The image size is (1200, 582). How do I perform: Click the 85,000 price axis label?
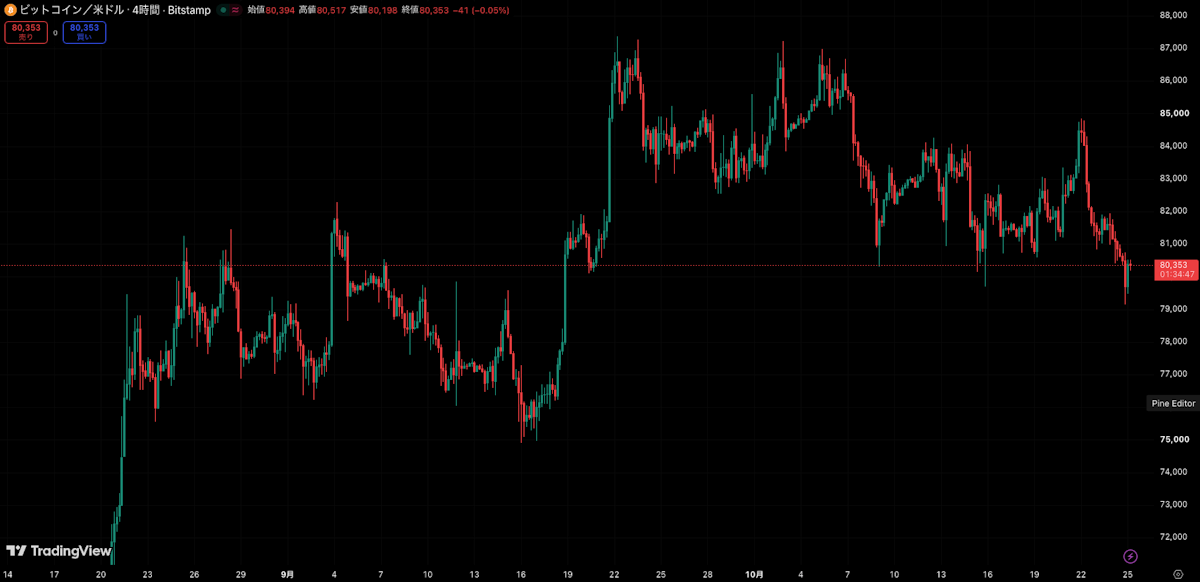point(1172,113)
